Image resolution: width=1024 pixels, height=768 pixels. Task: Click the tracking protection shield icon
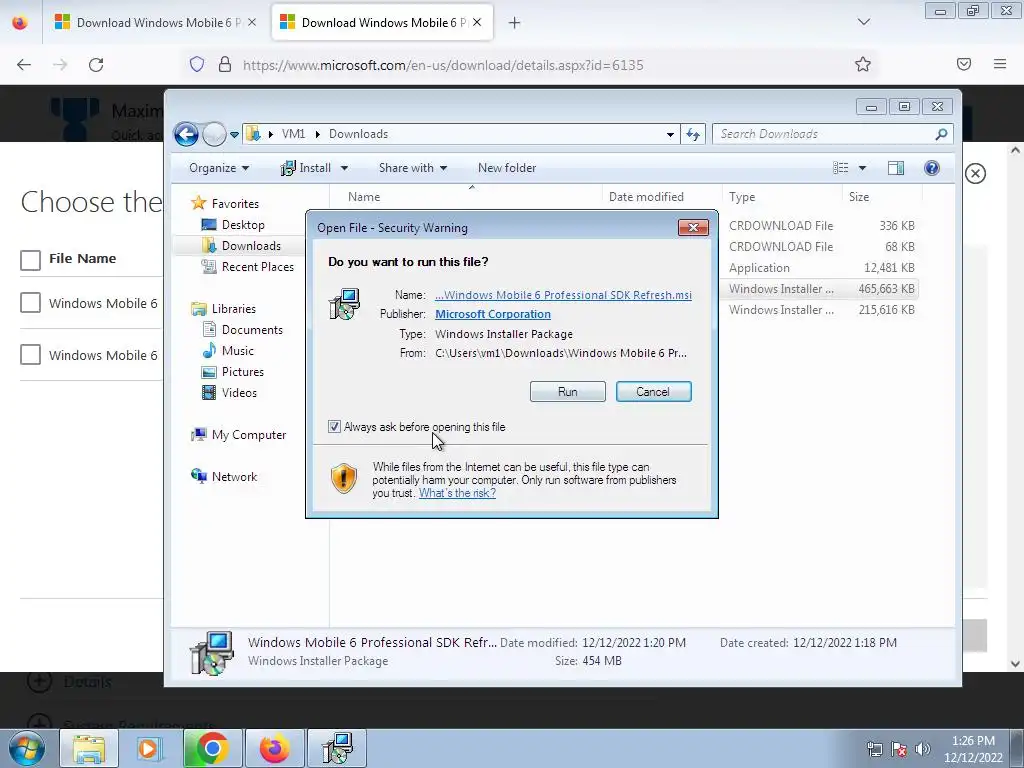pyautogui.click(x=197, y=65)
